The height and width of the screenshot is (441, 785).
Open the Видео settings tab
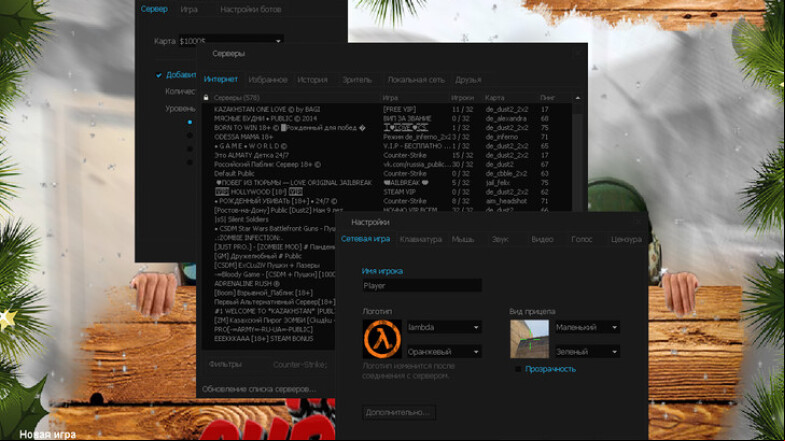(x=542, y=239)
